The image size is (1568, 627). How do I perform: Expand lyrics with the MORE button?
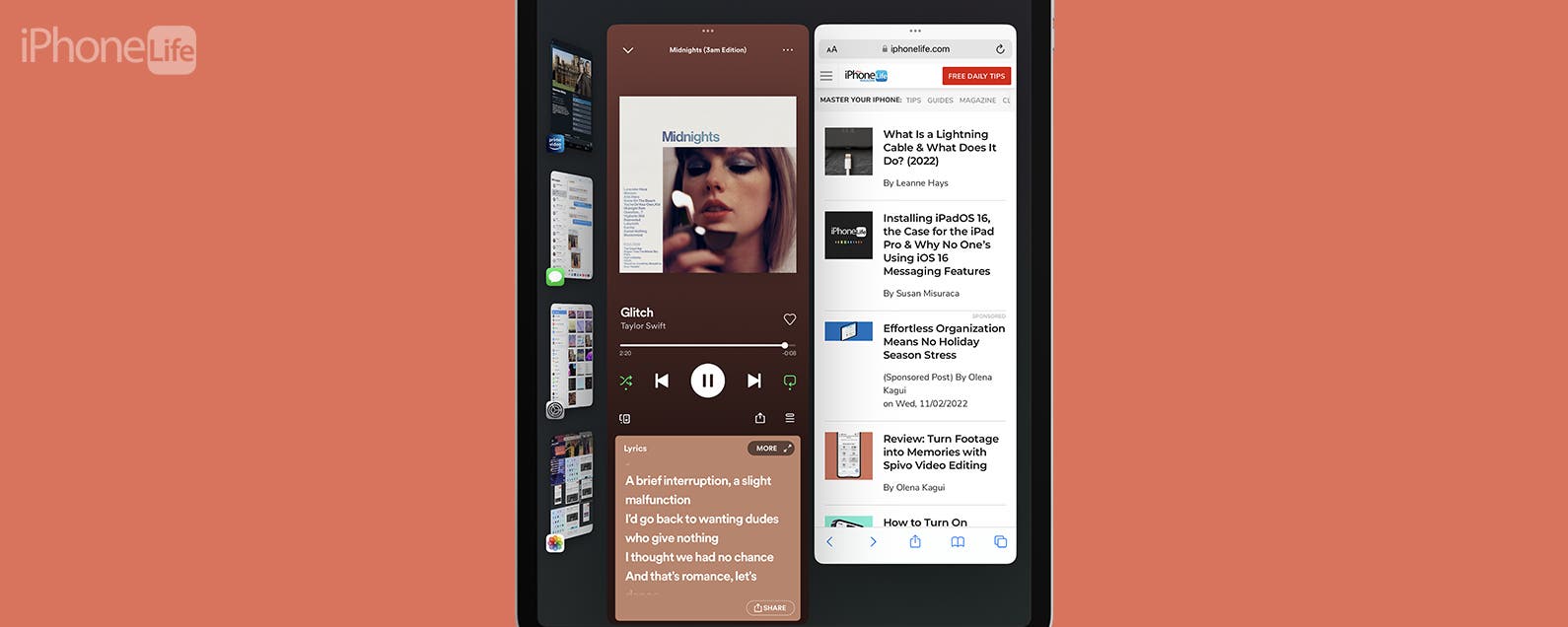[x=770, y=449]
